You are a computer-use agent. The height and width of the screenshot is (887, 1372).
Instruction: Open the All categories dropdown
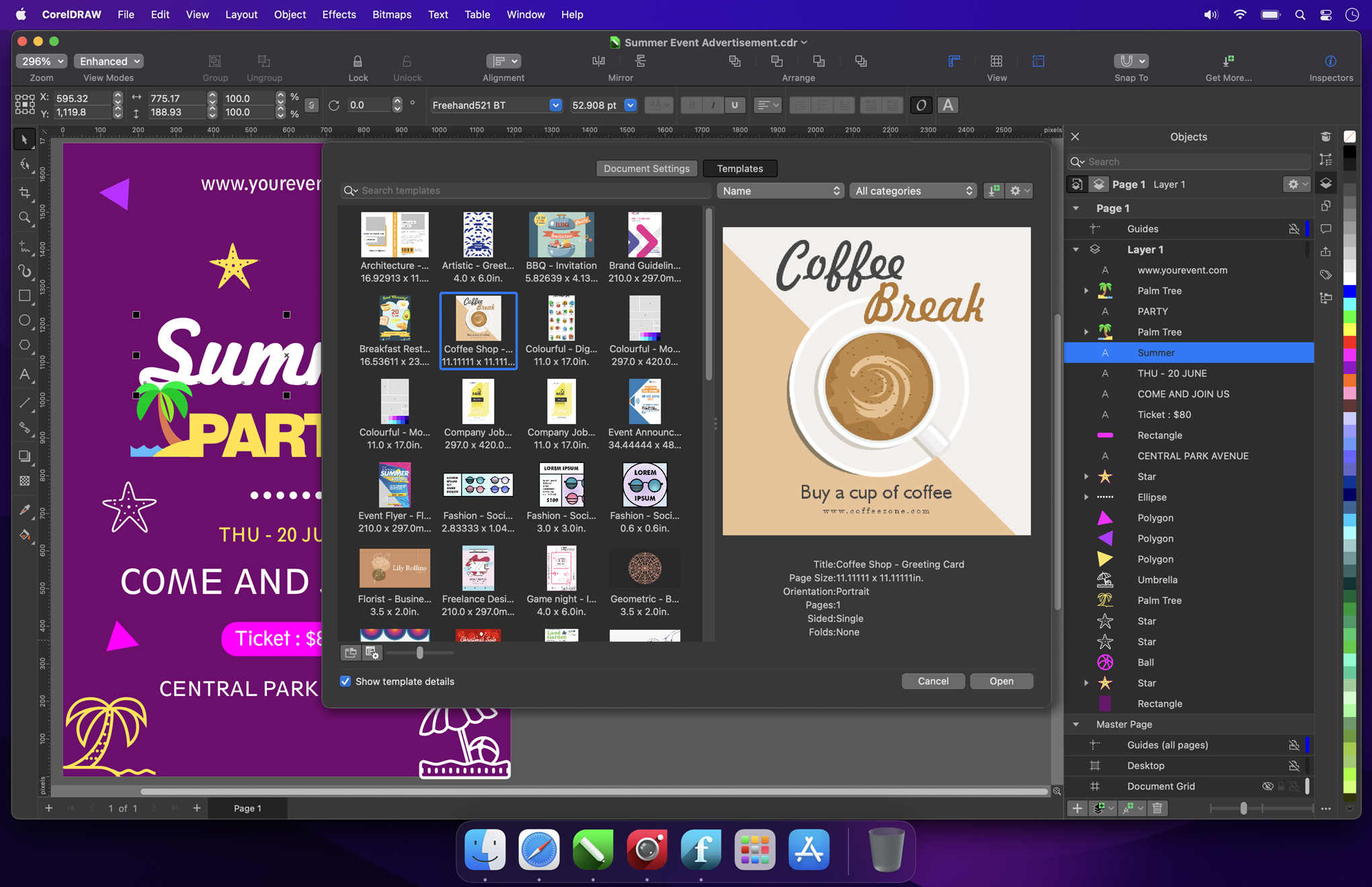point(913,190)
